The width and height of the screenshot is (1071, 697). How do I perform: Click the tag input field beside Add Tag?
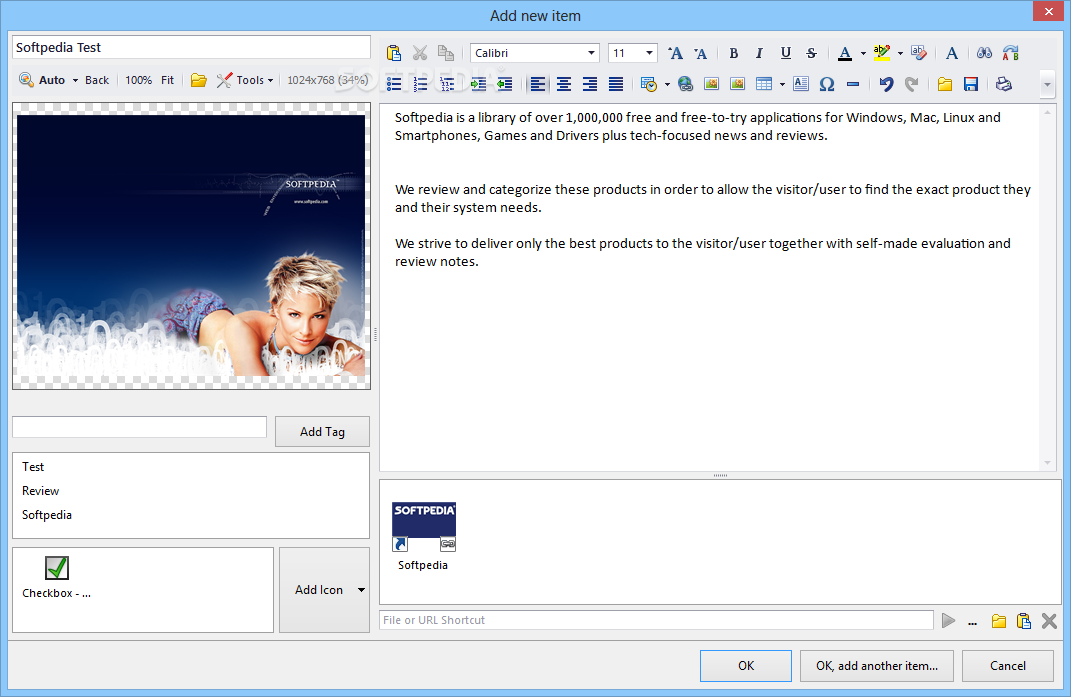tap(139, 427)
